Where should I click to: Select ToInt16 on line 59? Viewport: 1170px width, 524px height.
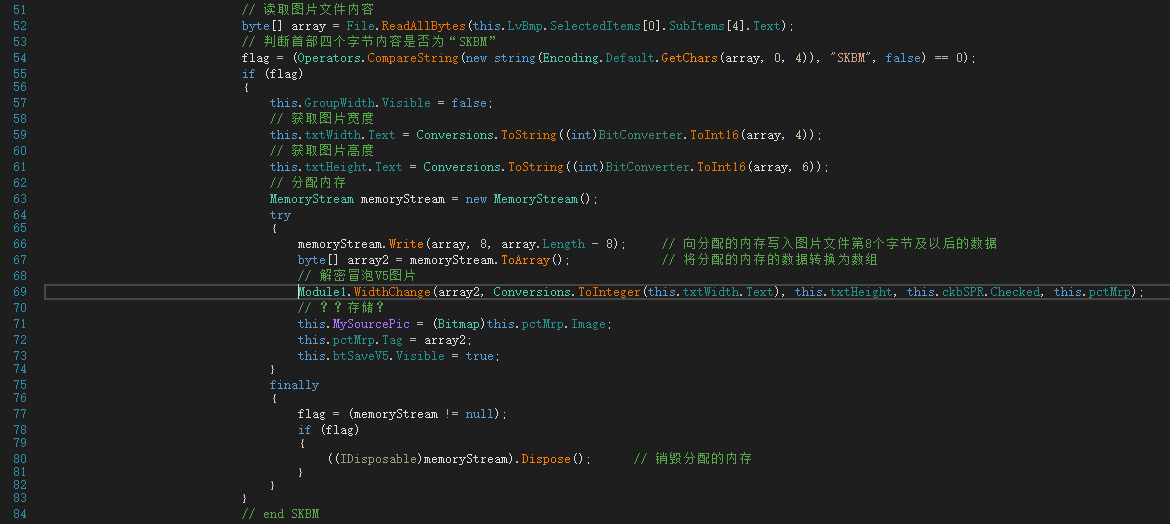[714, 134]
